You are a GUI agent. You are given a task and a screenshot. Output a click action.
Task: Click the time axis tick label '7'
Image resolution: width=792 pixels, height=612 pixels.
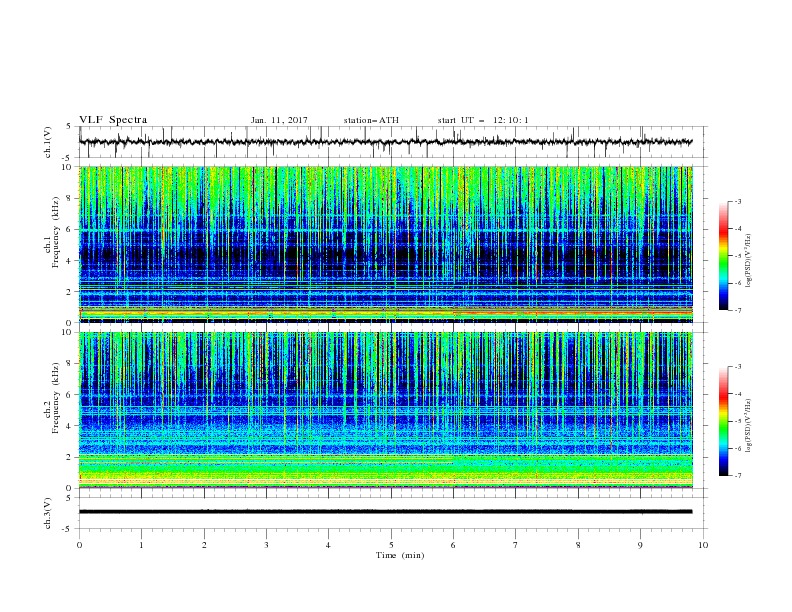516,545
